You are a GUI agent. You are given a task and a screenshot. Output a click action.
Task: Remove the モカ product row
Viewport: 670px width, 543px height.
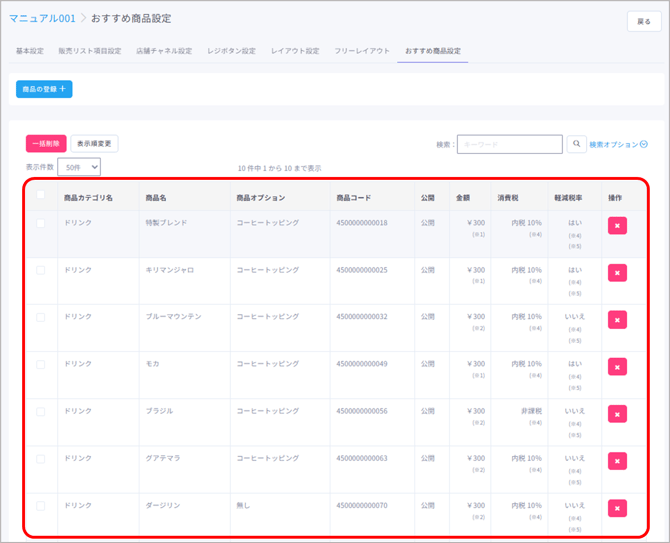coord(617,367)
